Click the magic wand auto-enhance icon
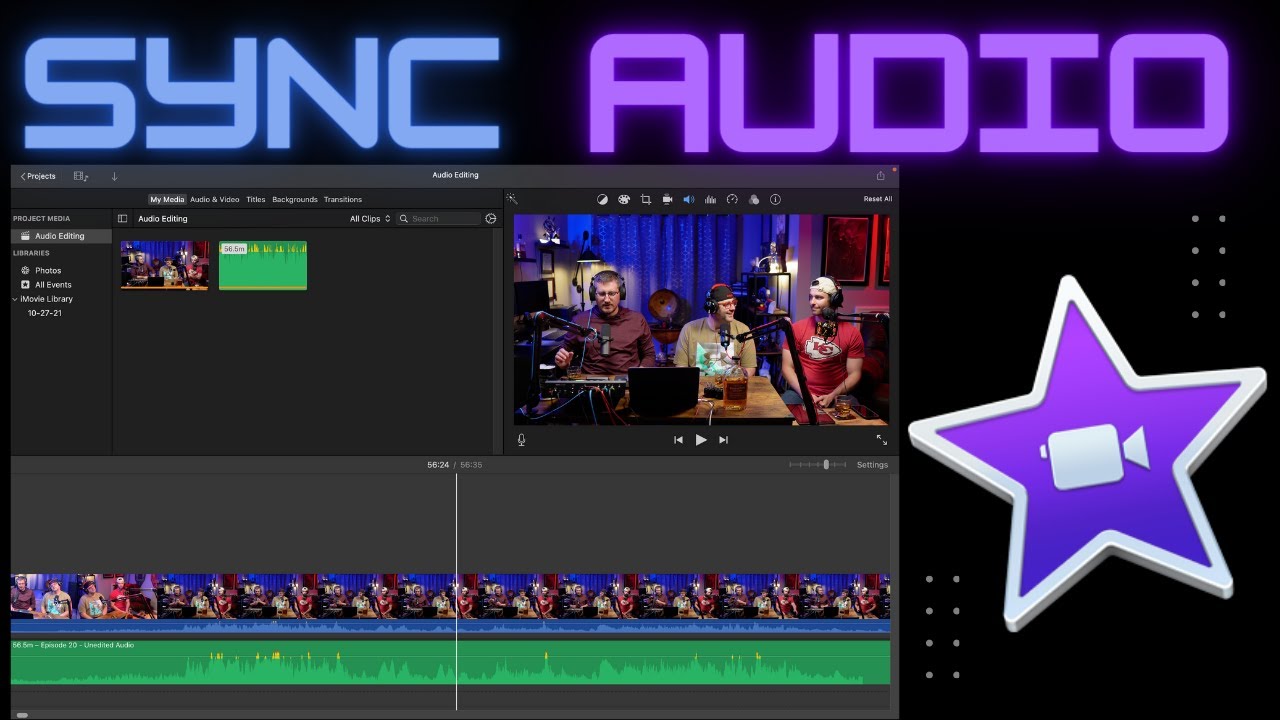This screenshot has height=720, width=1280. tap(512, 199)
